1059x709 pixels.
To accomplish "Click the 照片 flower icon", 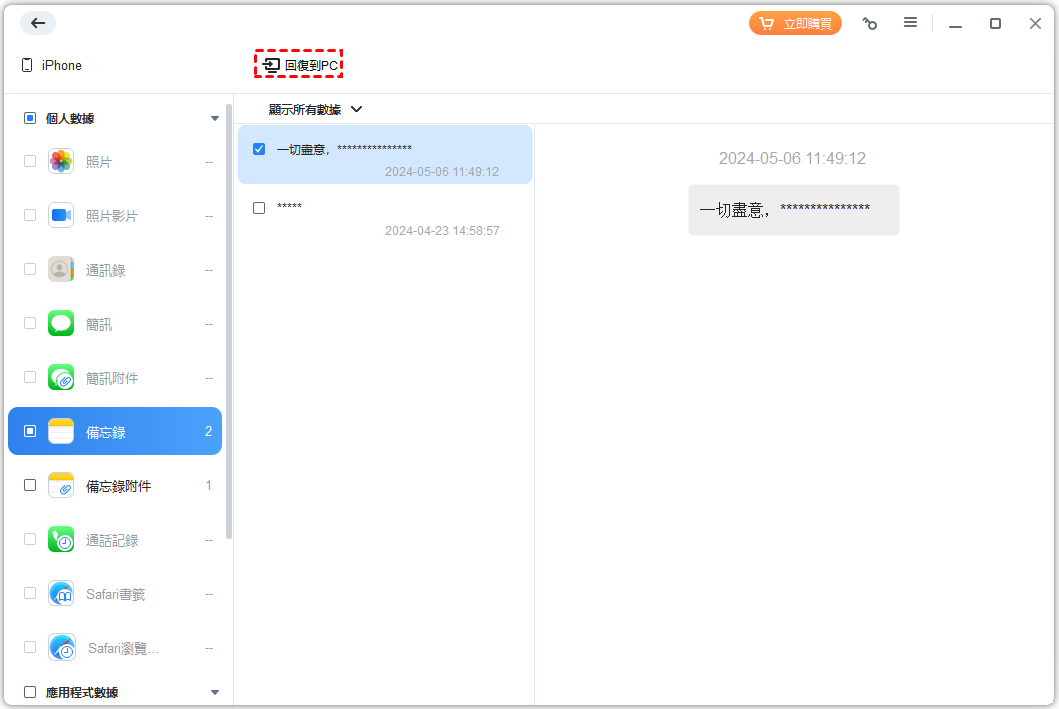I will tap(61, 161).
